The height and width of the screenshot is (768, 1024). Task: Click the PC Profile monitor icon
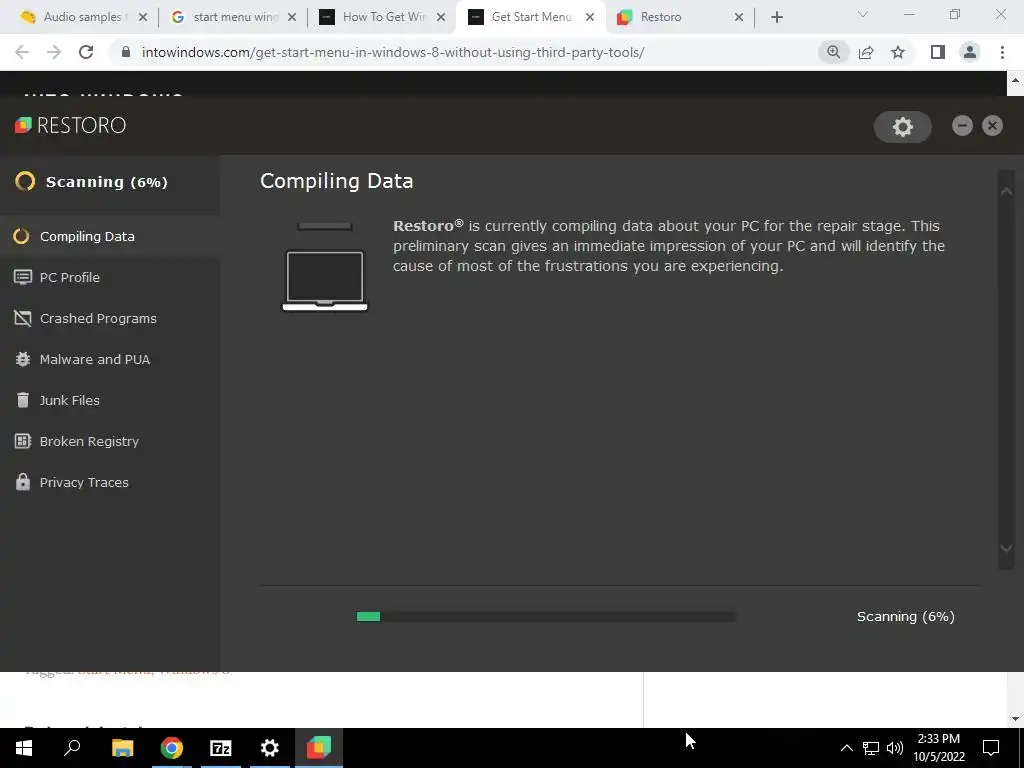coord(22,278)
